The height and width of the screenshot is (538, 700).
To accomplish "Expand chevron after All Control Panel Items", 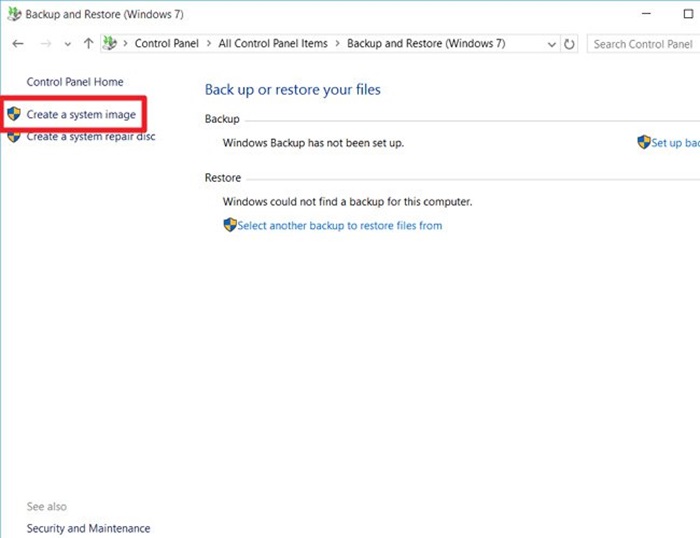I will (338, 44).
